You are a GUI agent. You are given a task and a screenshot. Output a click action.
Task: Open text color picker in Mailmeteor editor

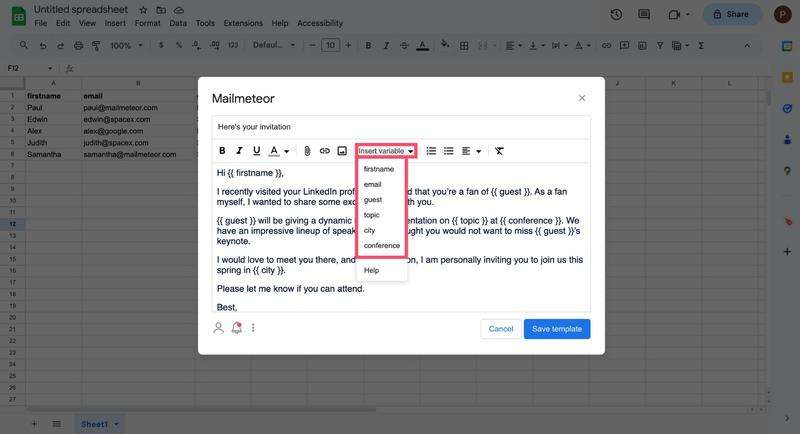tap(279, 151)
